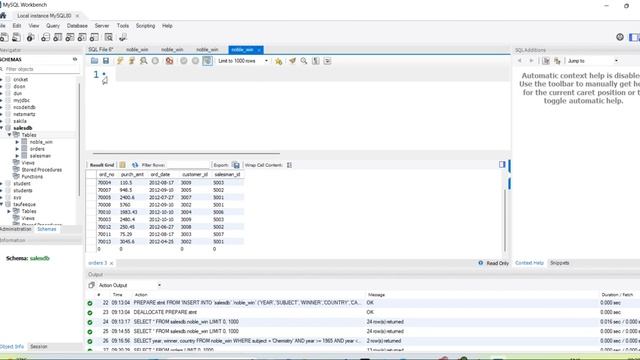This screenshot has height=360, width=640.
Task: Export recordset to file icon
Action: pos(236,165)
